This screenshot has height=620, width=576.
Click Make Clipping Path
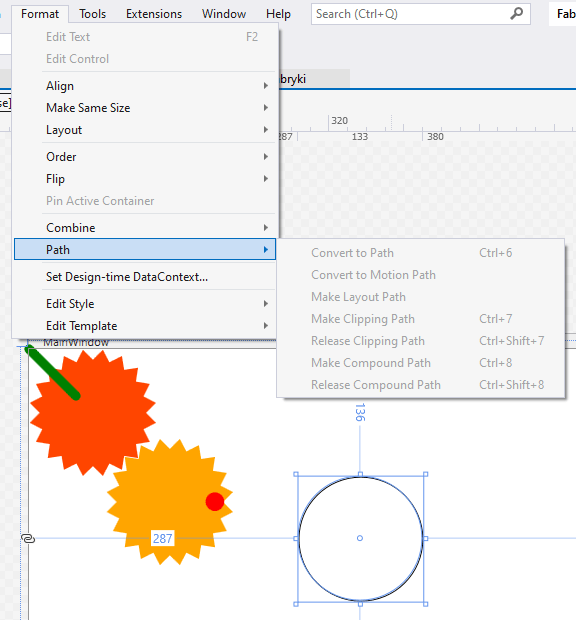[x=421, y=319]
